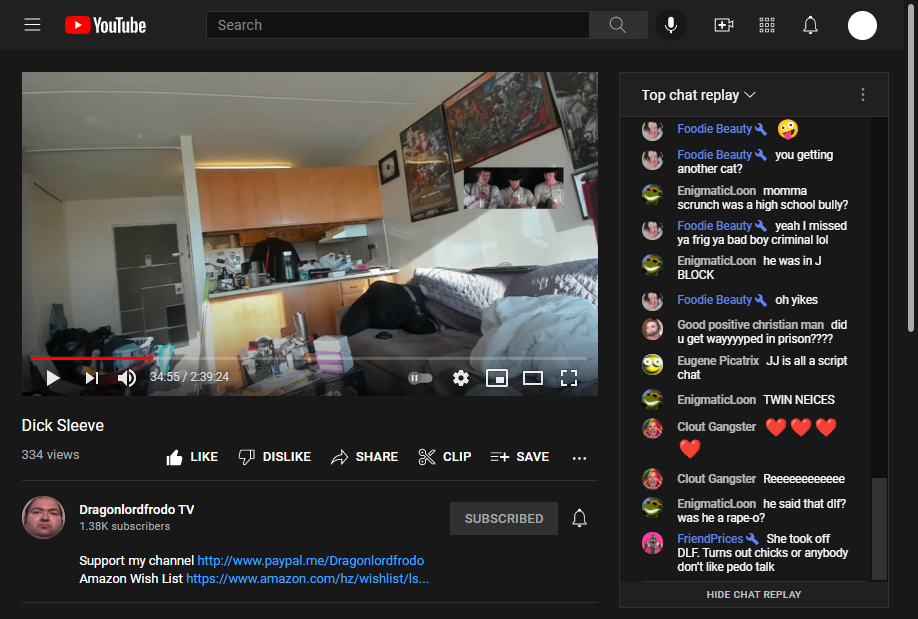Click Good positive christian man username

(x=750, y=325)
